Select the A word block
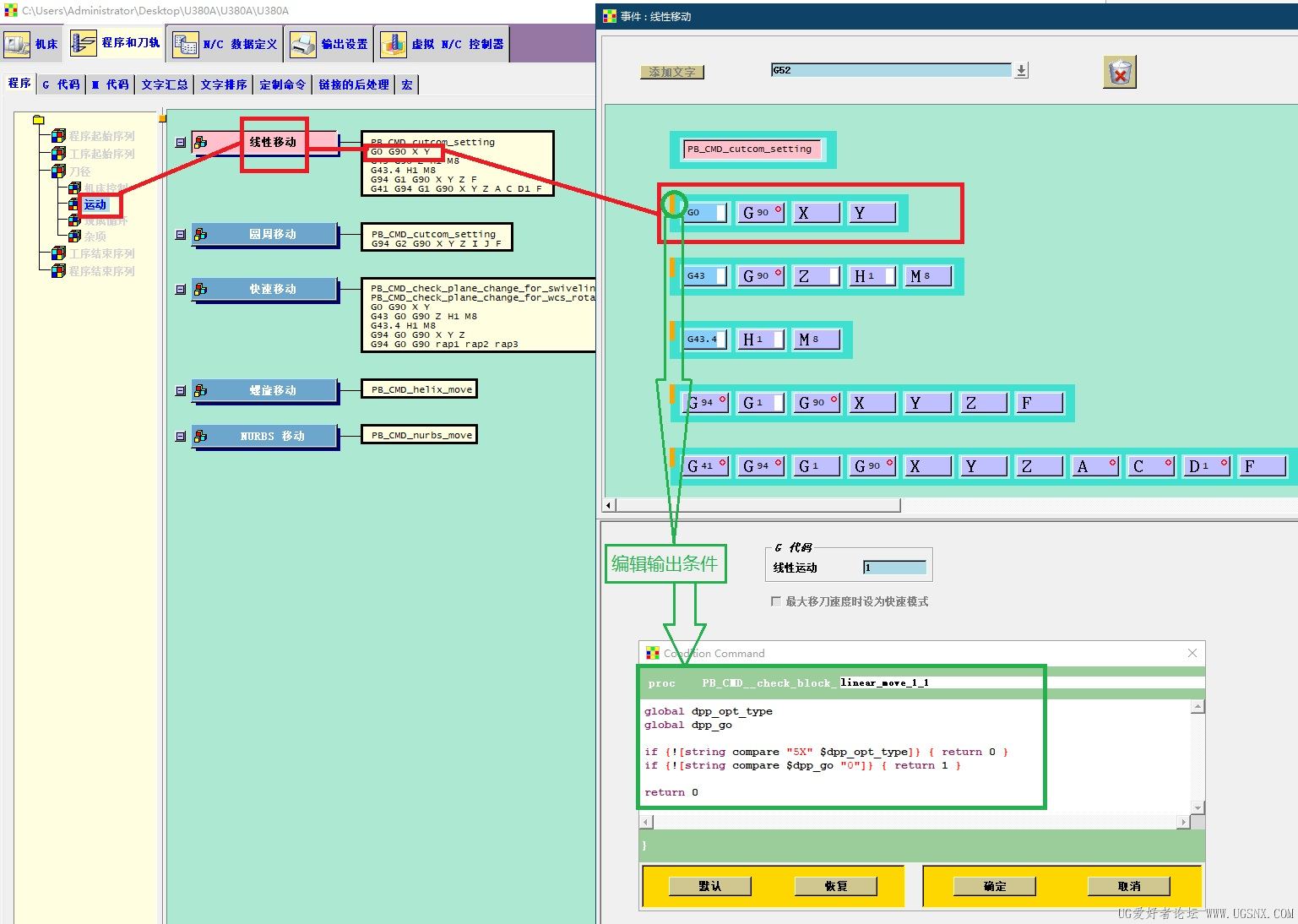The width and height of the screenshot is (1298, 924). (1095, 466)
